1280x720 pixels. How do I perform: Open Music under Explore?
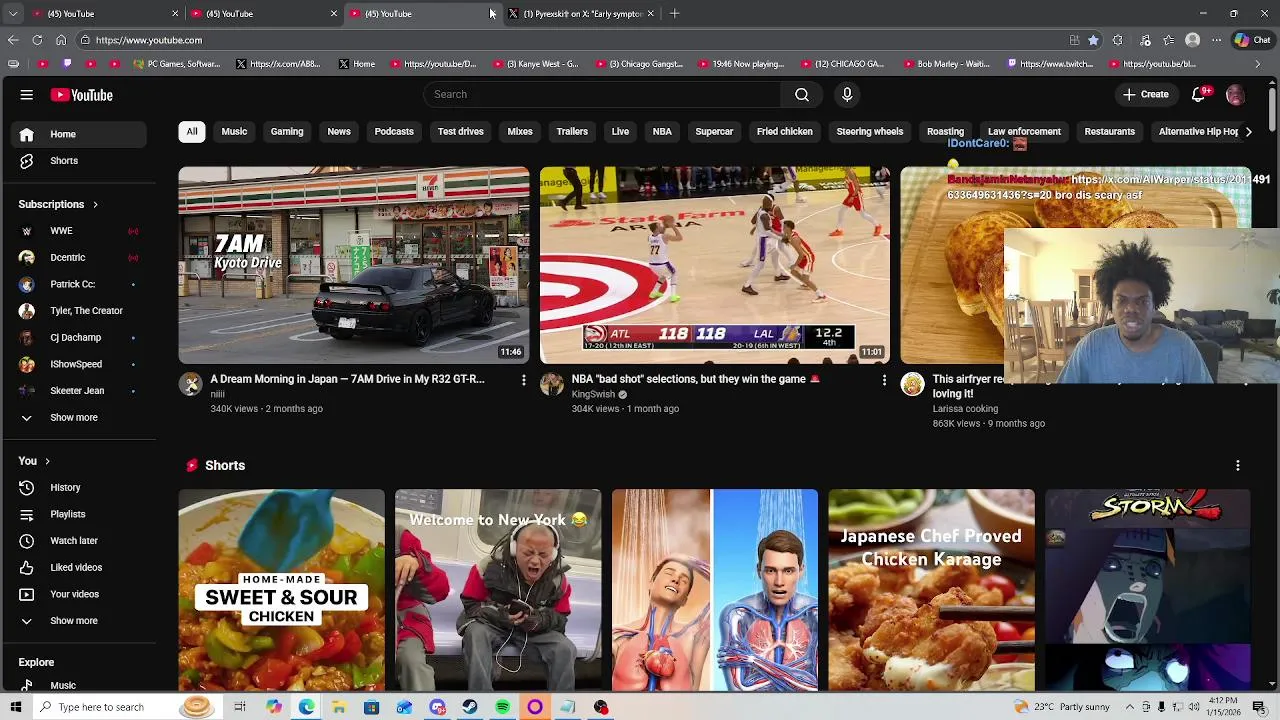click(x=80, y=685)
